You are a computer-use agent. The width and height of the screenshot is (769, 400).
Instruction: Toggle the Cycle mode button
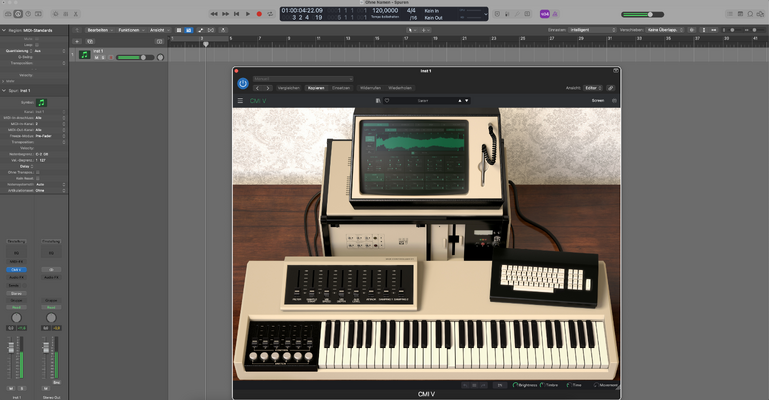tap(270, 14)
